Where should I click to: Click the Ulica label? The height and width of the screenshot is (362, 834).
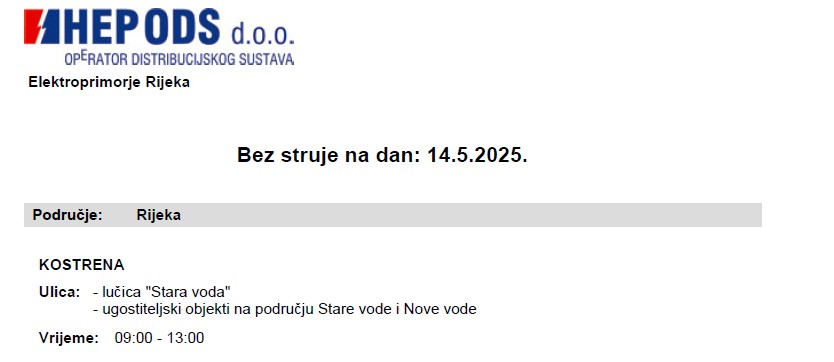[x=60, y=292]
